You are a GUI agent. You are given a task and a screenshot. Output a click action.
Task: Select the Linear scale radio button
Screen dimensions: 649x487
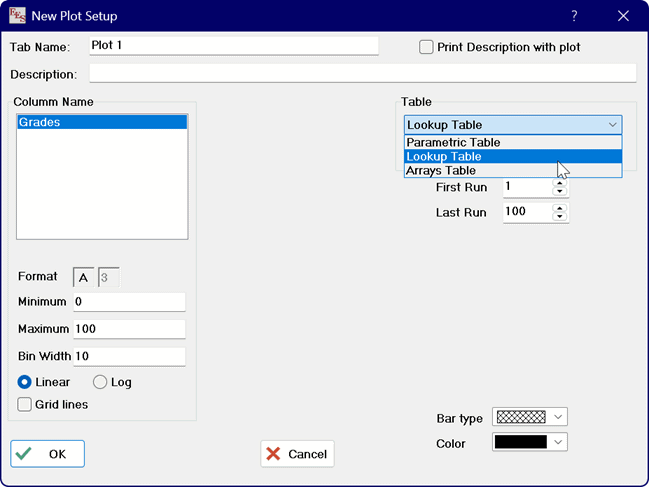[x=25, y=382]
